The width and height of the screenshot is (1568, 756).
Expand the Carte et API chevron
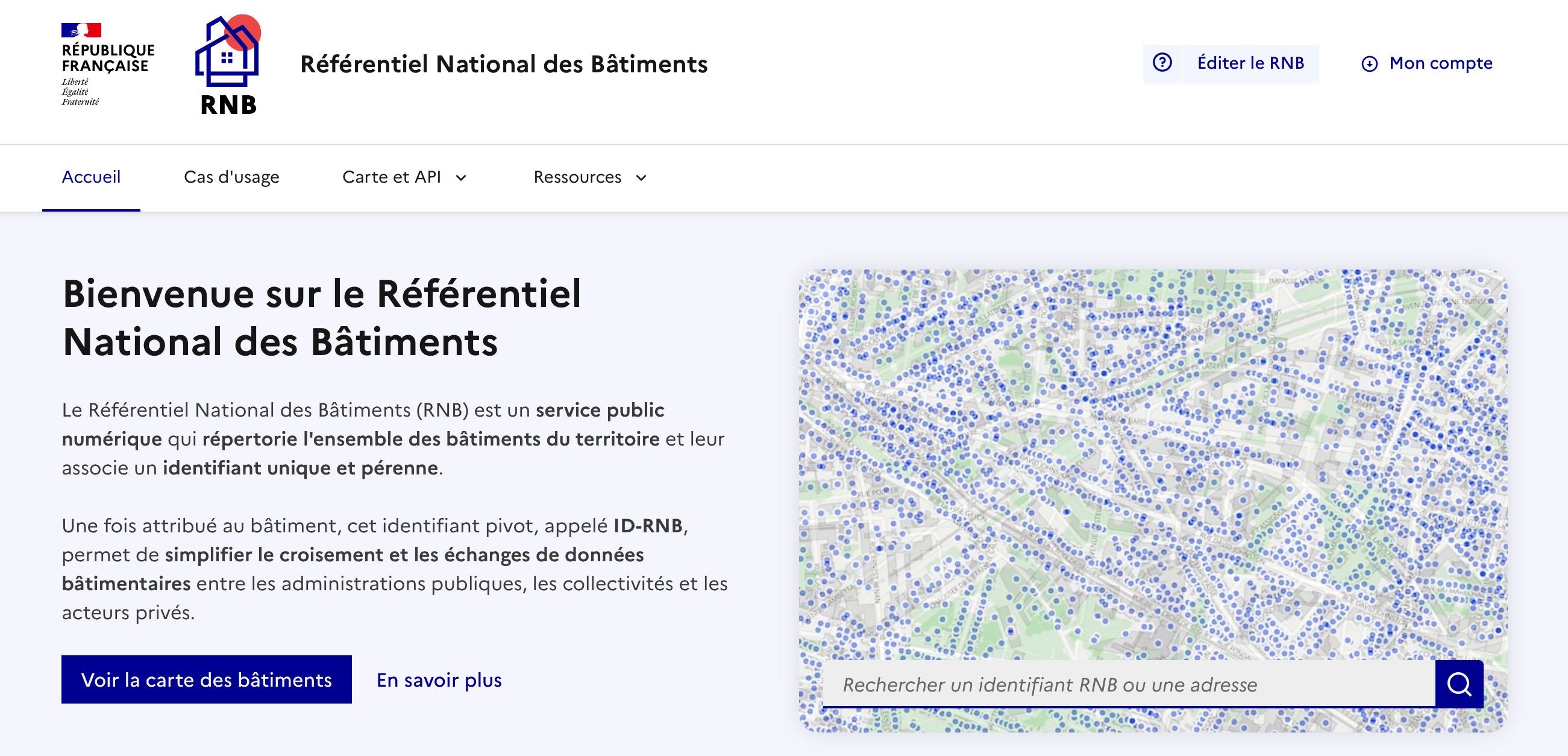[x=462, y=178]
